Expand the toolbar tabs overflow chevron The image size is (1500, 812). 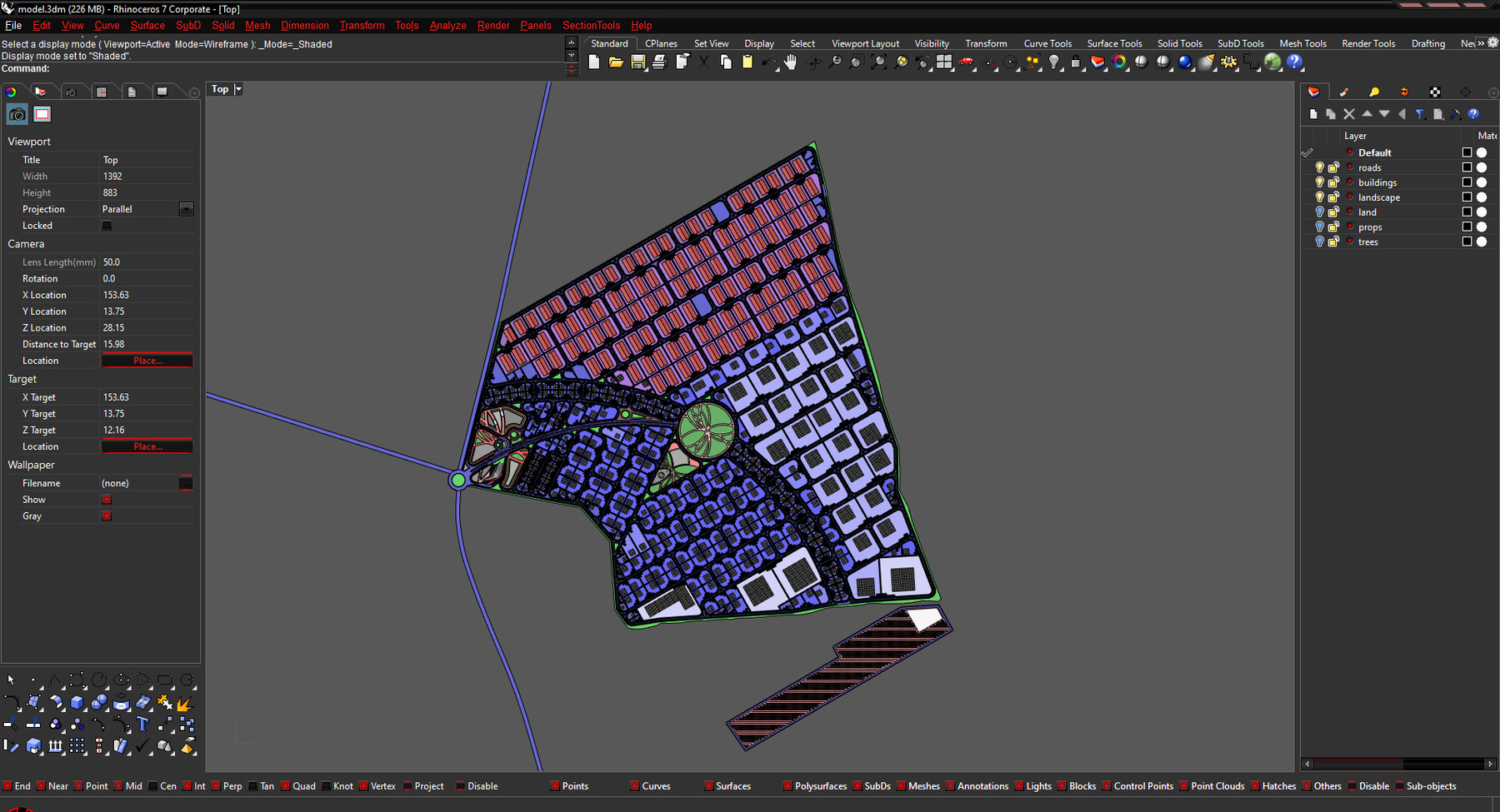[1481, 43]
